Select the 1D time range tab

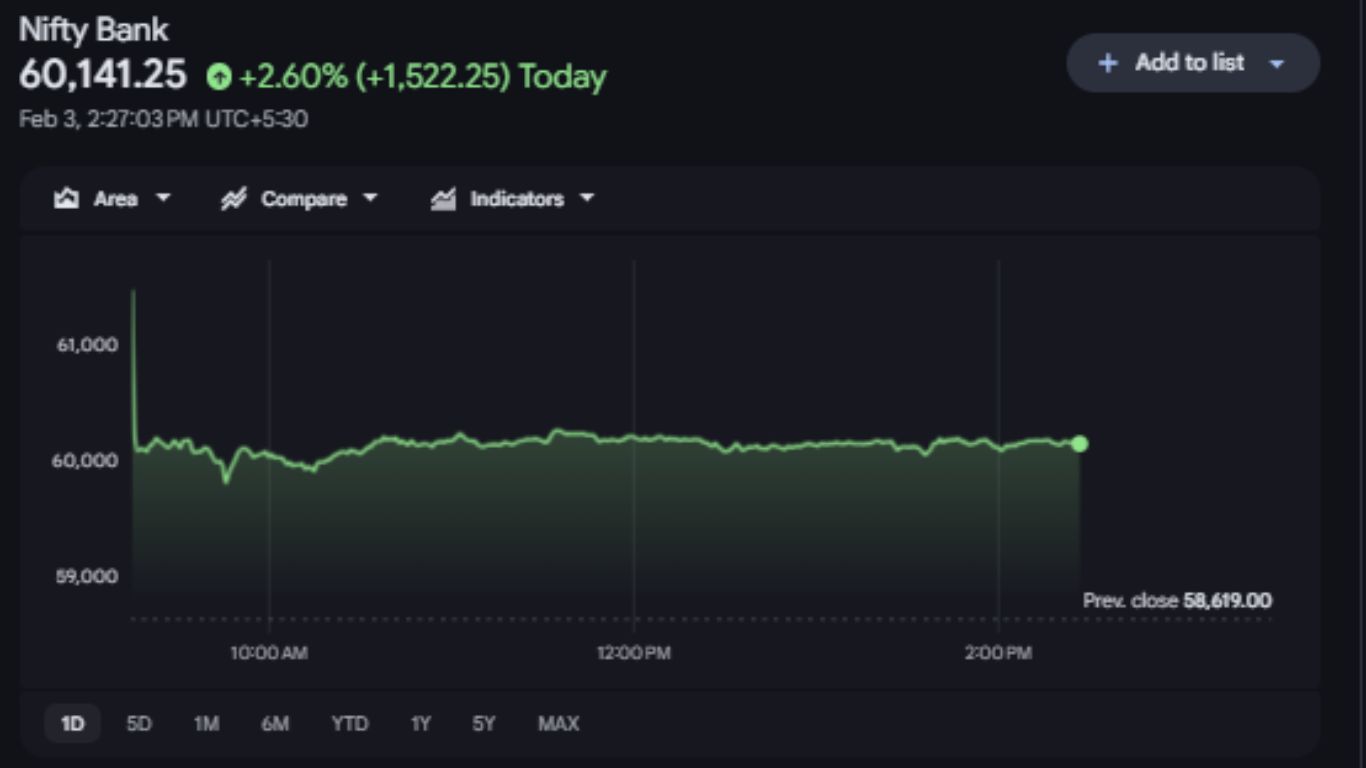coord(72,723)
